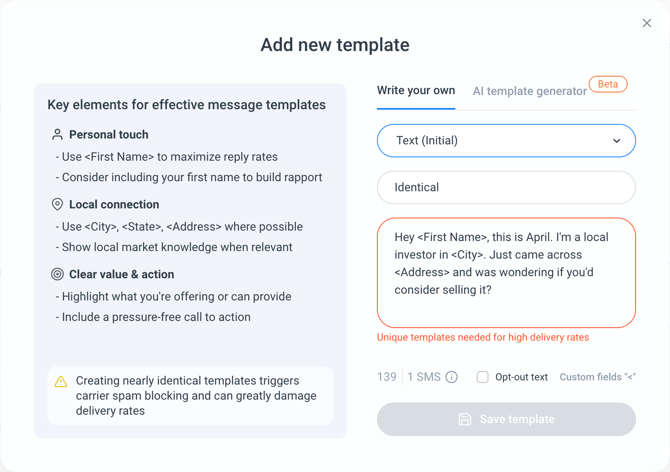The height and width of the screenshot is (472, 670).
Task: Switch to AI template generator tab
Action: 529,91
